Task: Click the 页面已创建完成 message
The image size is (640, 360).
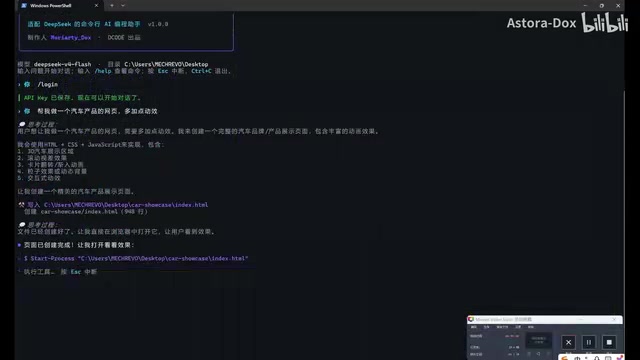Action: [76, 245]
